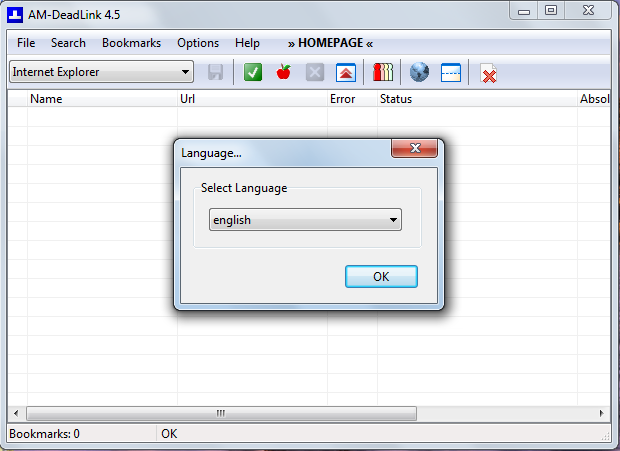Click the scrollbar left arrow
The width and height of the screenshot is (620, 451).
pyautogui.click(x=16, y=413)
